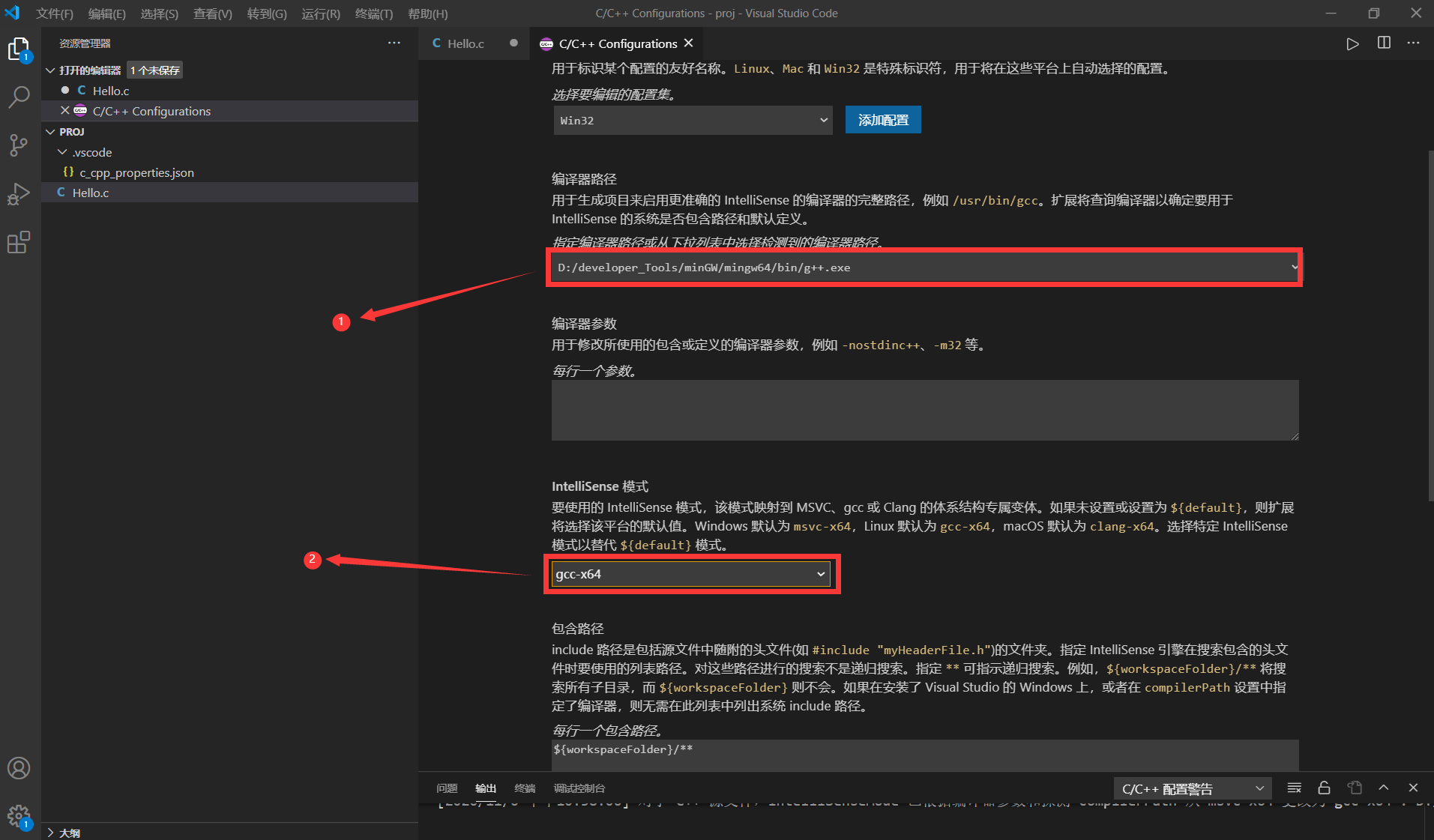This screenshot has width=1434, height=840.
Task: Switch to the 输出 panel tab
Action: tap(486, 788)
